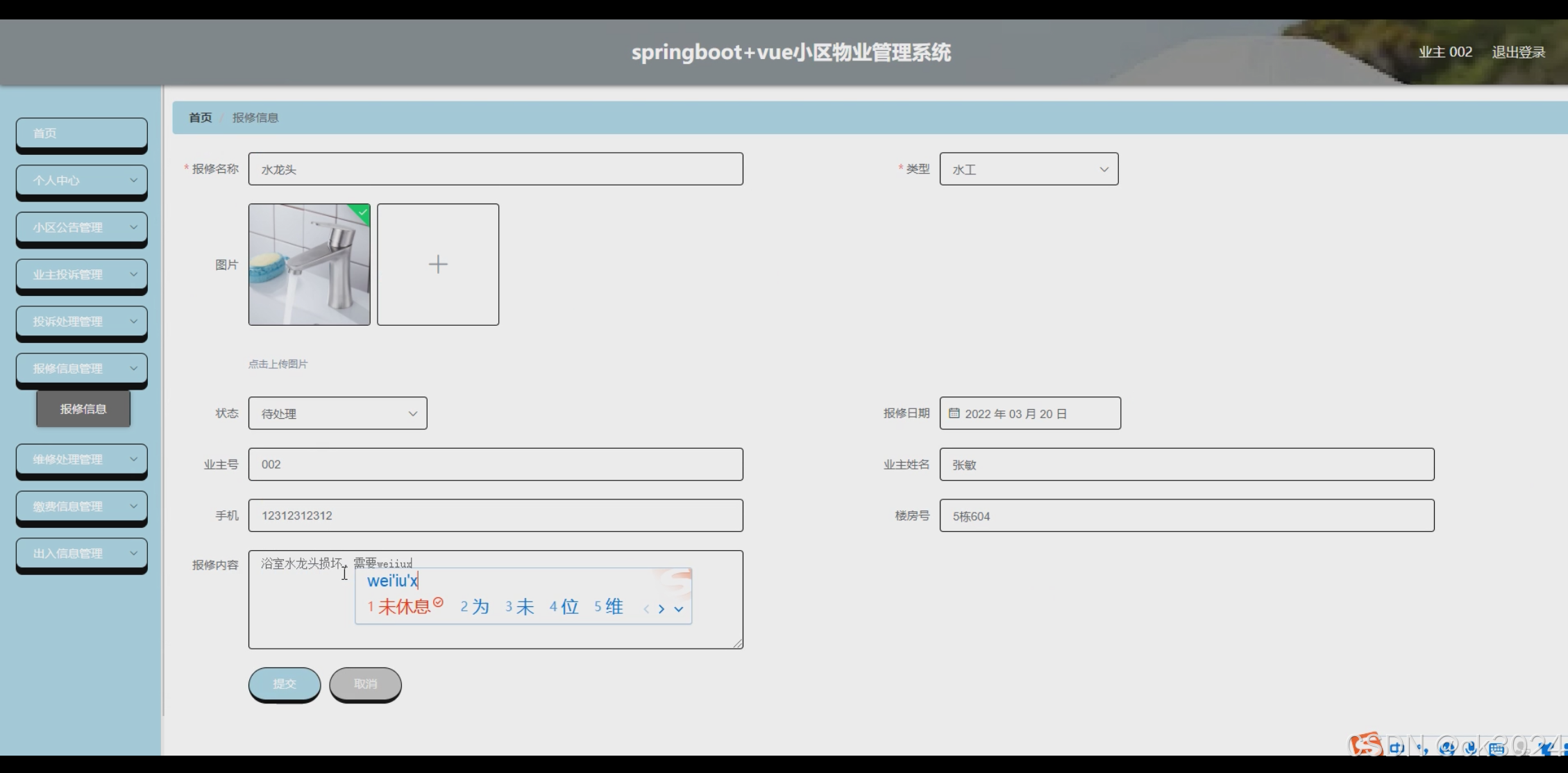This screenshot has width=1568, height=773.
Task: Go to next IME candidate page arrow
Action: coord(661,608)
